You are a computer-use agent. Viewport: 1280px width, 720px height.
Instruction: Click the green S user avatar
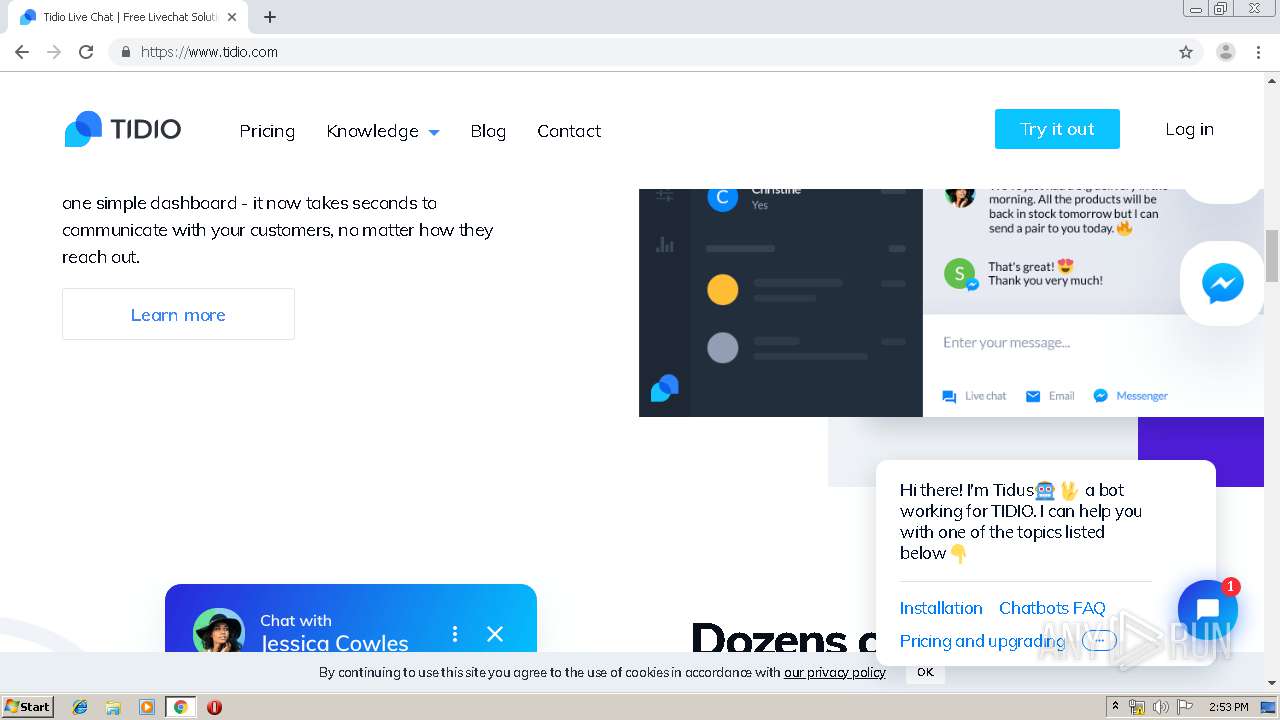(959, 273)
